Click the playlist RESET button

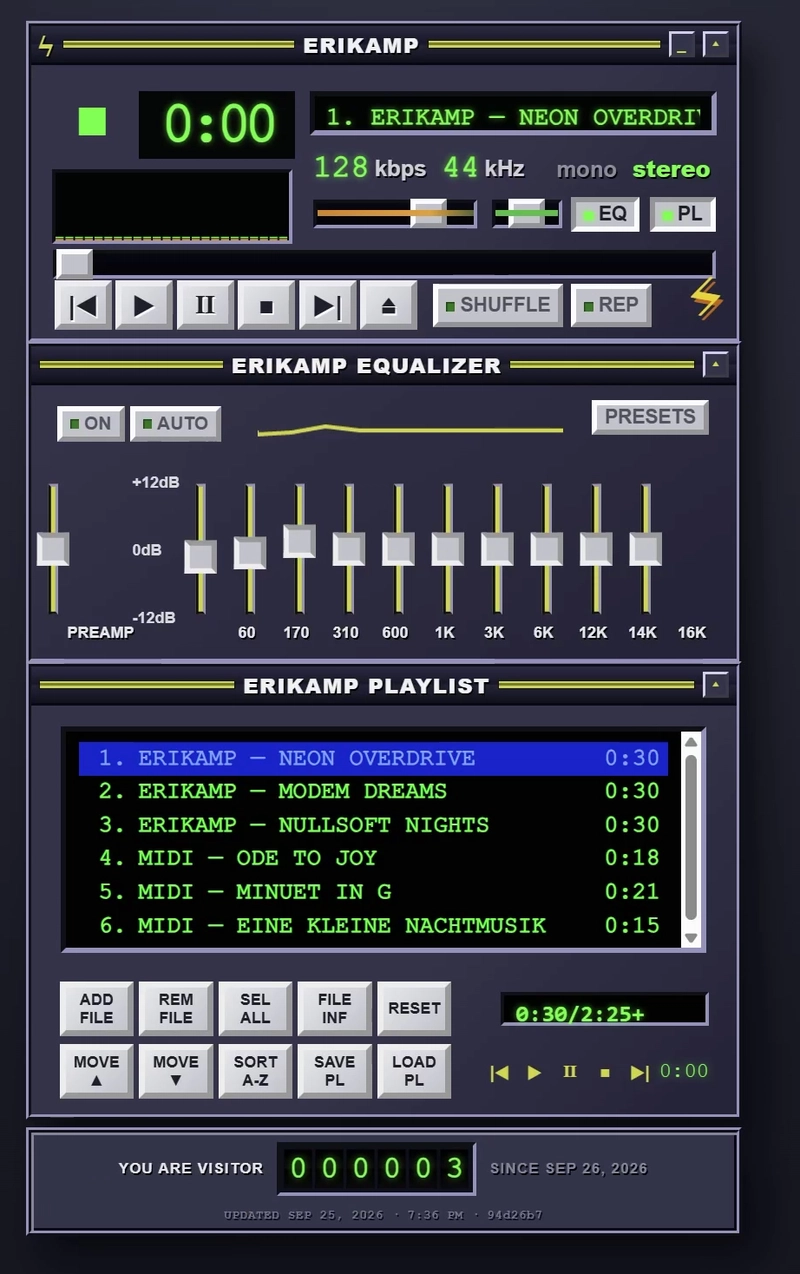pos(414,1008)
